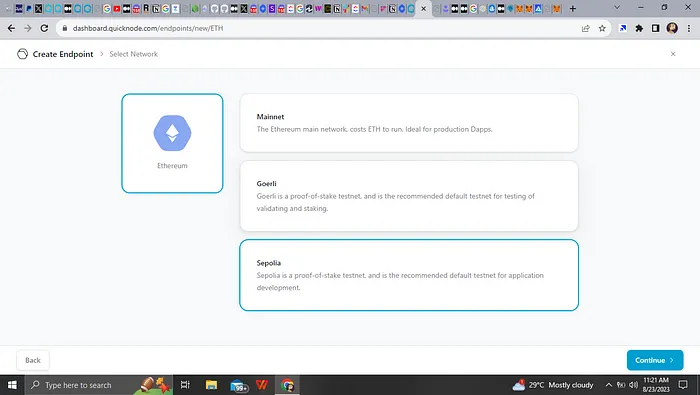Switch to the purple S tab
700x395 pixels.
point(271,8)
